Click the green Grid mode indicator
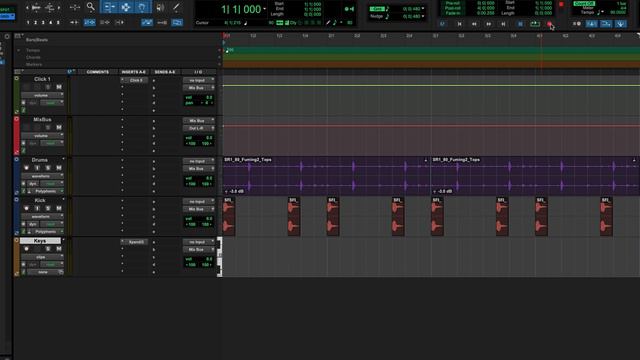 point(377,9)
